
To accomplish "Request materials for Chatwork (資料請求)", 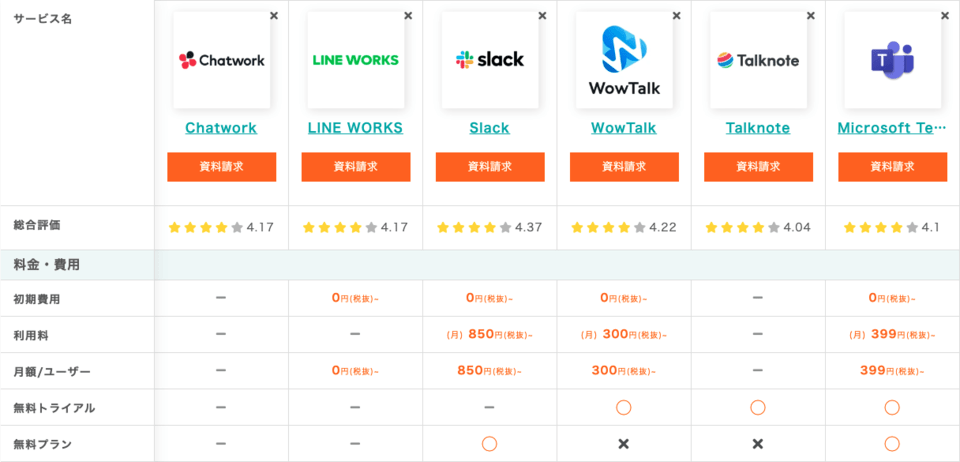I will (x=221, y=167).
